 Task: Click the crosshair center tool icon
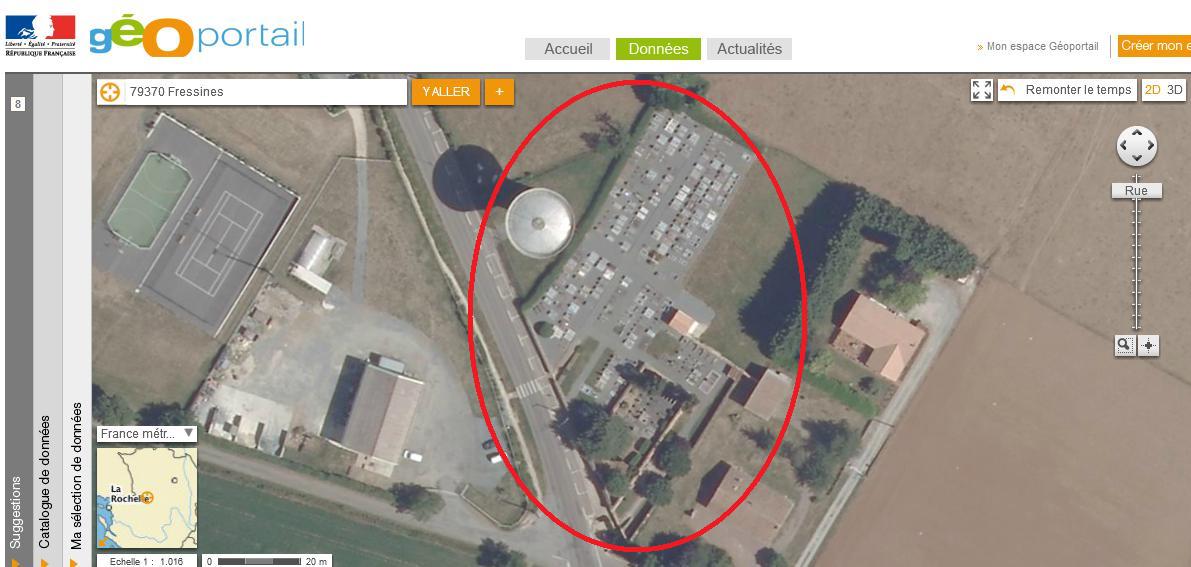click(x=1148, y=345)
